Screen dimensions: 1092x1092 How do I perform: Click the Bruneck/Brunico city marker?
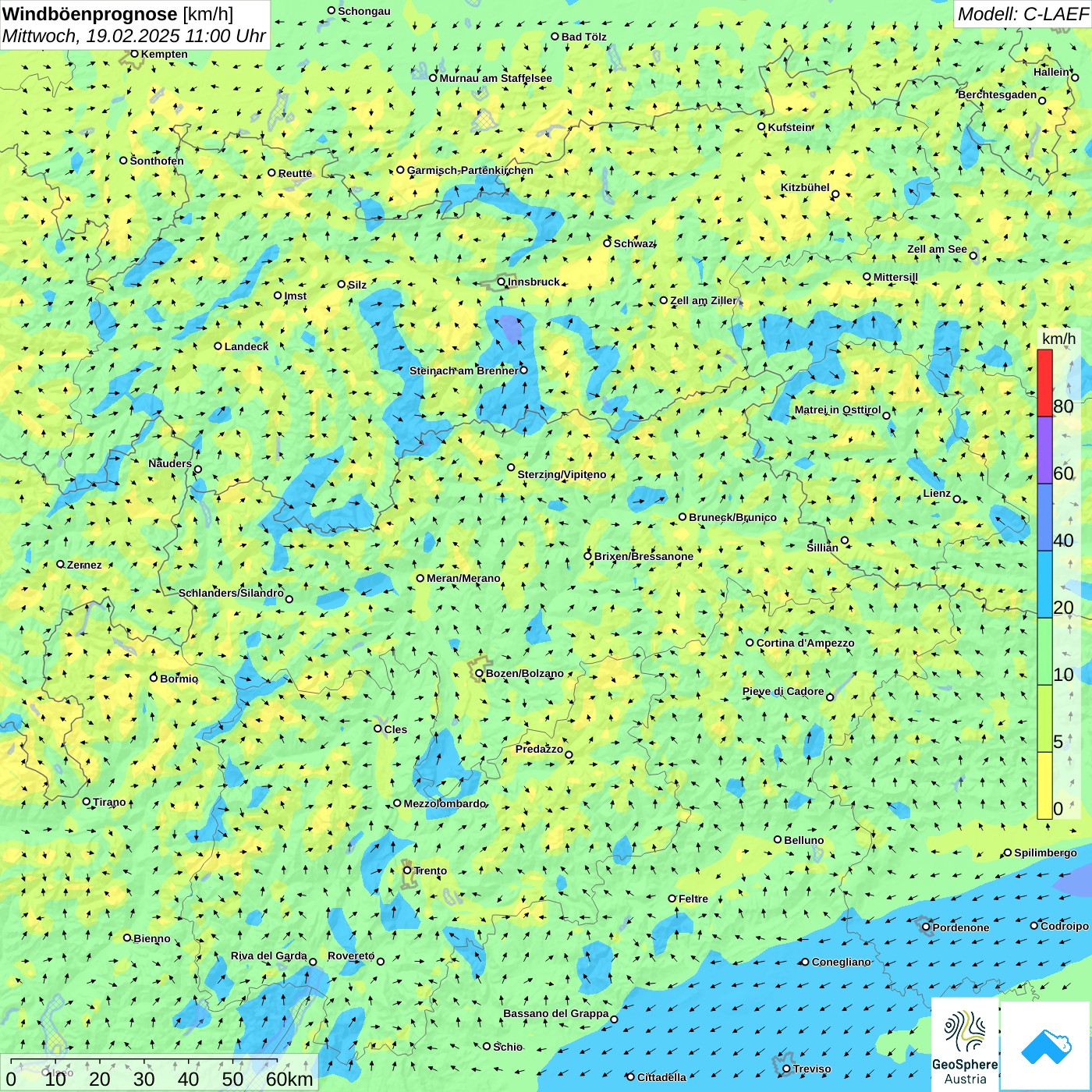click(x=682, y=516)
